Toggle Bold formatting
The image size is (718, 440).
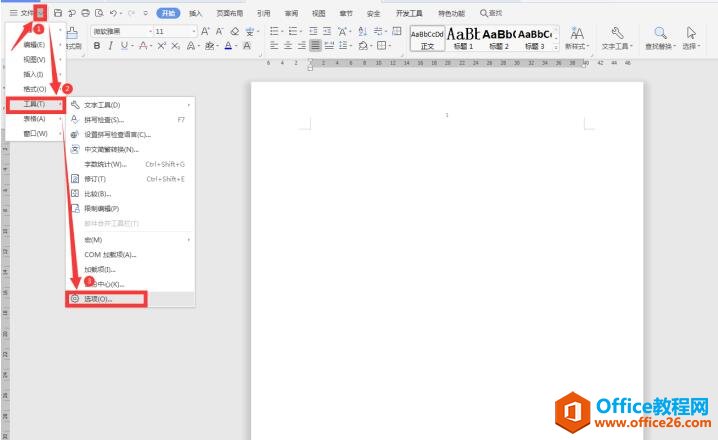(97, 46)
